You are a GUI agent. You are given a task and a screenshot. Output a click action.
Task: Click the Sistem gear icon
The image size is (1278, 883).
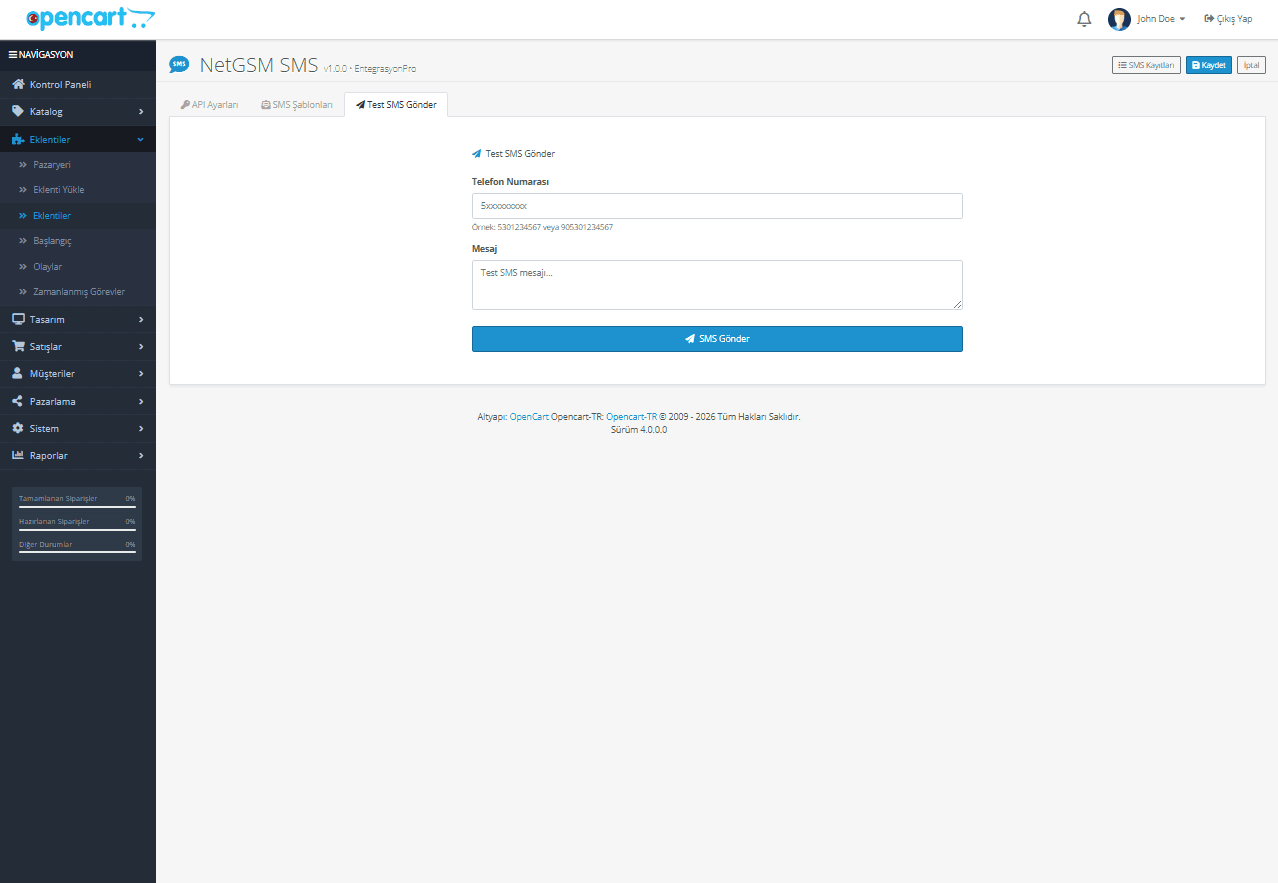point(18,428)
